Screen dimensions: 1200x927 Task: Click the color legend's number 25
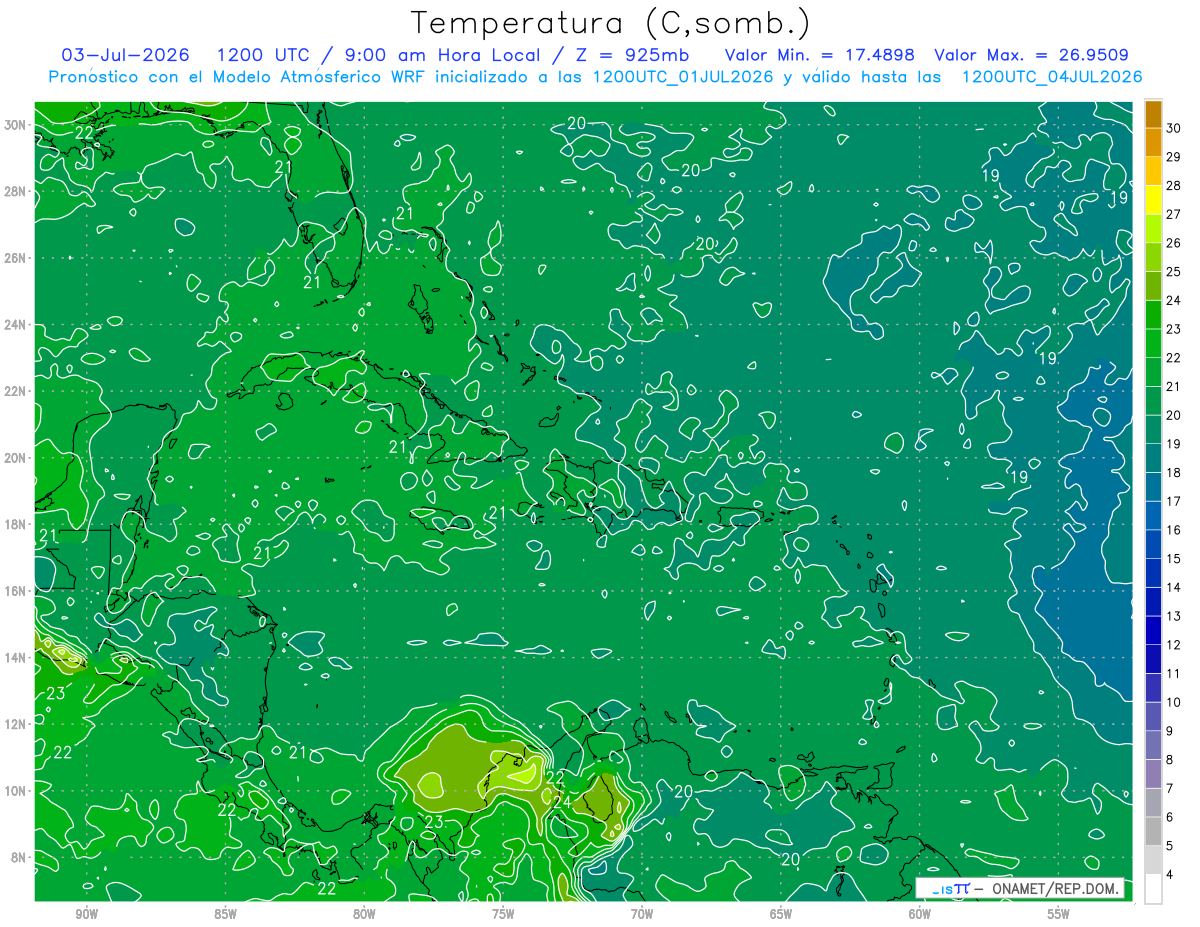click(x=1174, y=271)
